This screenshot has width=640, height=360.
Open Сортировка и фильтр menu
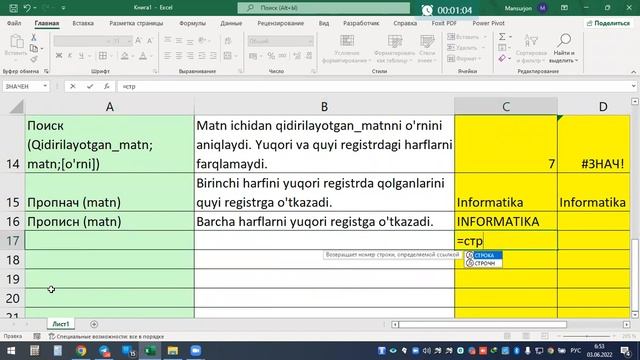[531, 49]
